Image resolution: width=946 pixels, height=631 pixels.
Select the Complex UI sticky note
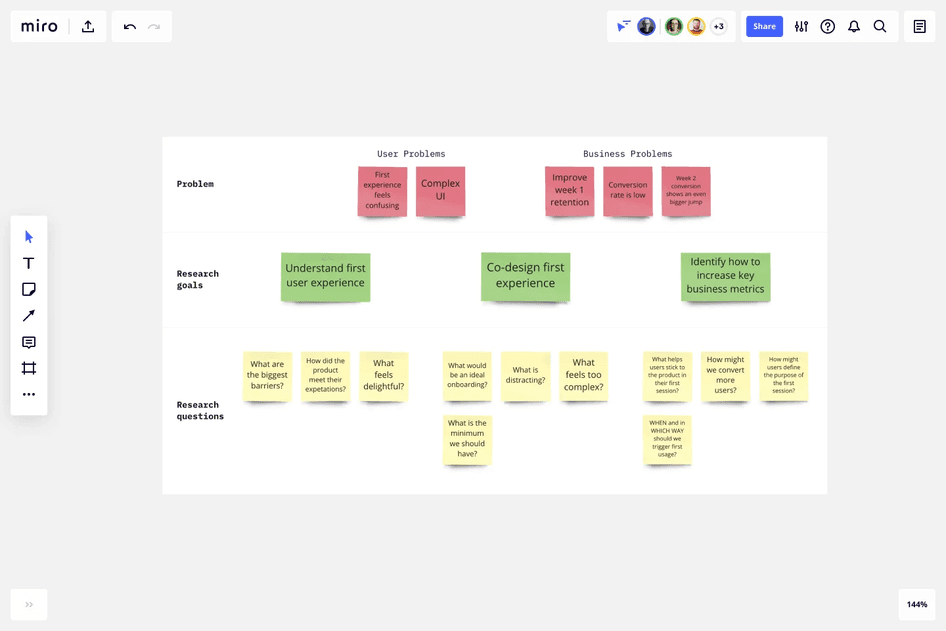pos(440,190)
